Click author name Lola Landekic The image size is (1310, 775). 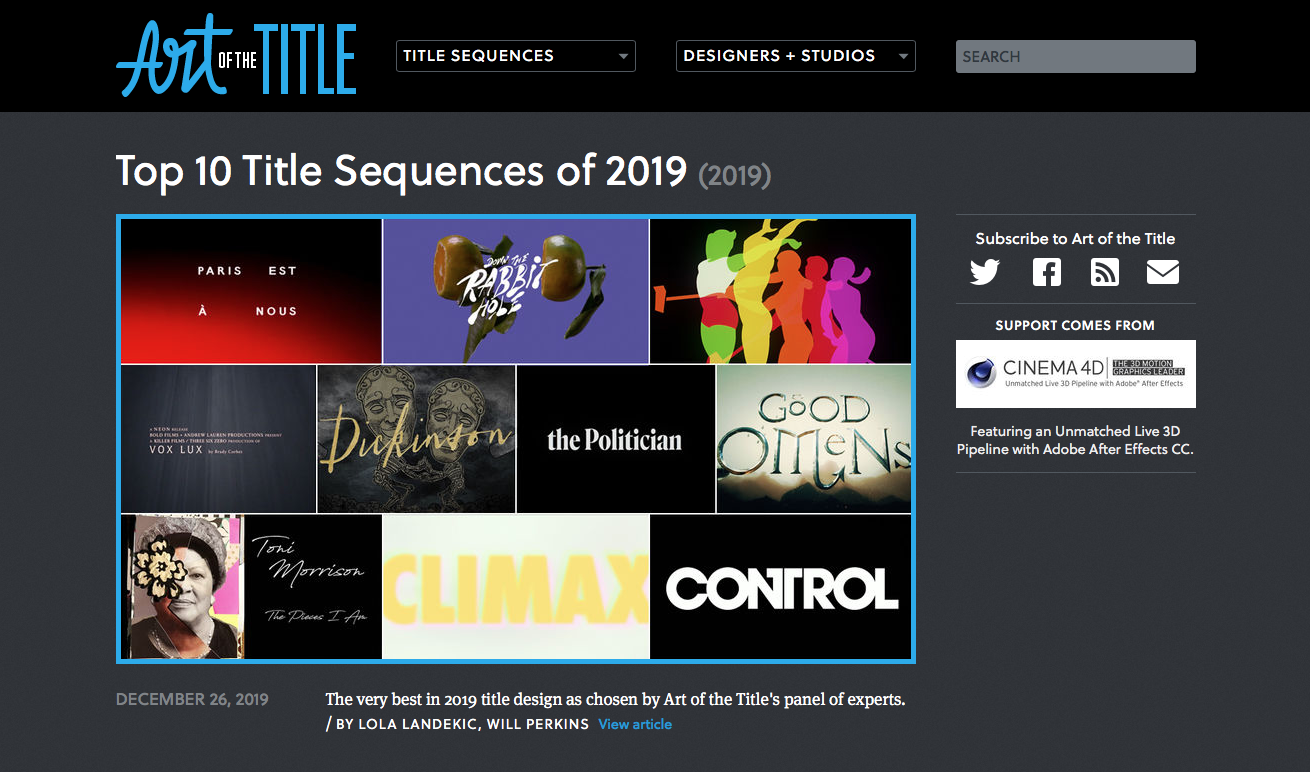417,724
